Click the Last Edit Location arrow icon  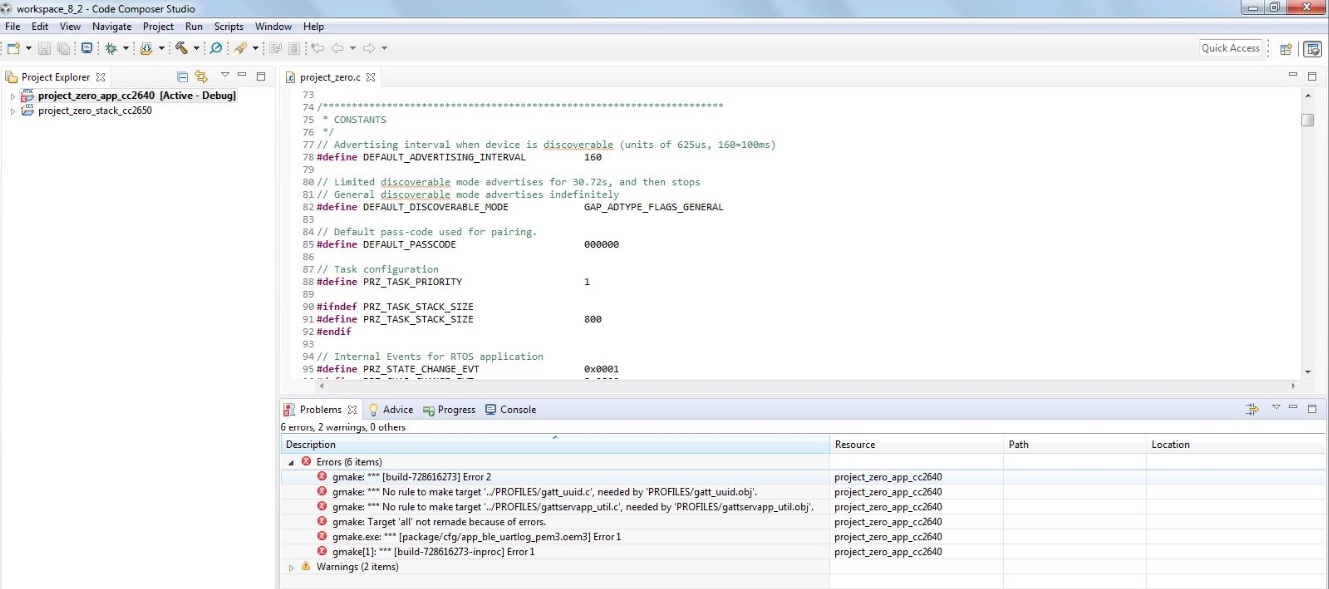coord(317,48)
